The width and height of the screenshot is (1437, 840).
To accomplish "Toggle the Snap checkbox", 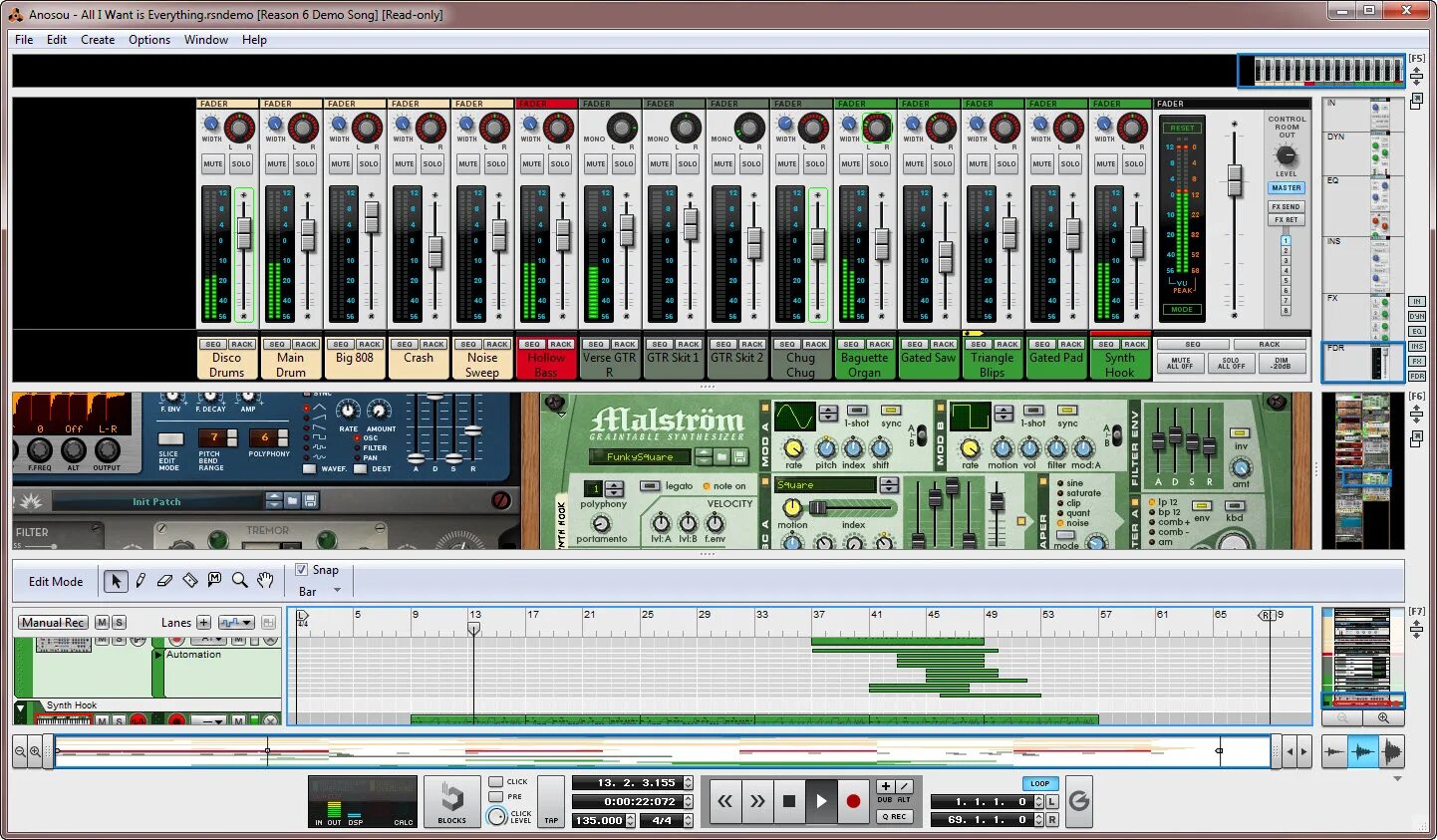I will point(301,570).
